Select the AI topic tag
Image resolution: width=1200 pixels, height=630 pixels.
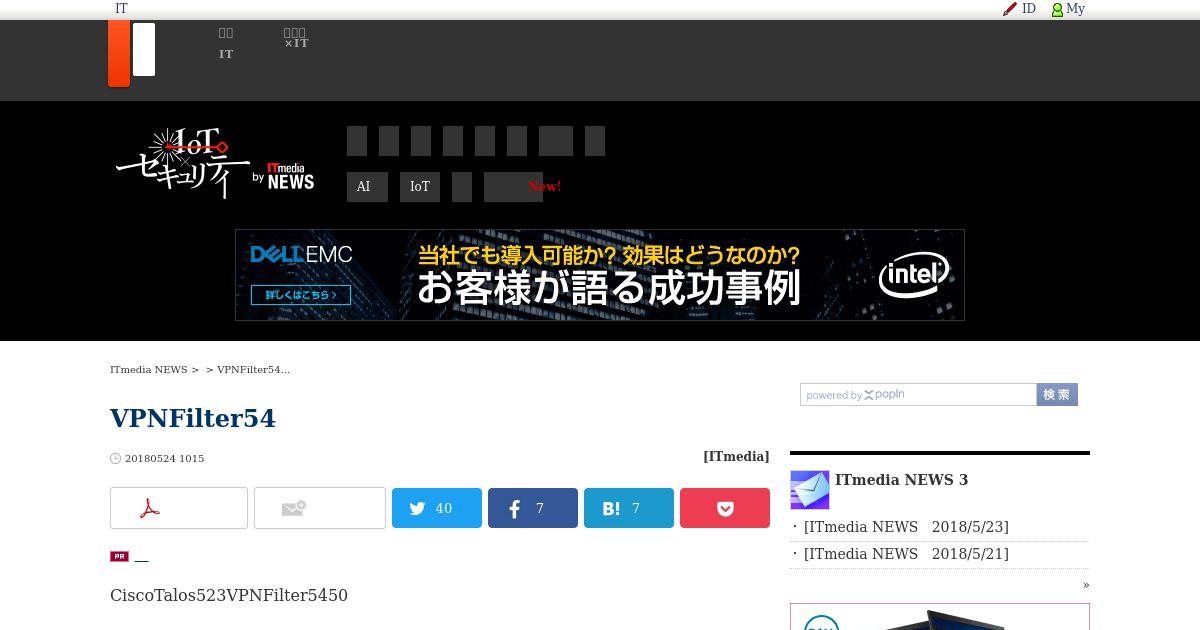click(x=367, y=187)
